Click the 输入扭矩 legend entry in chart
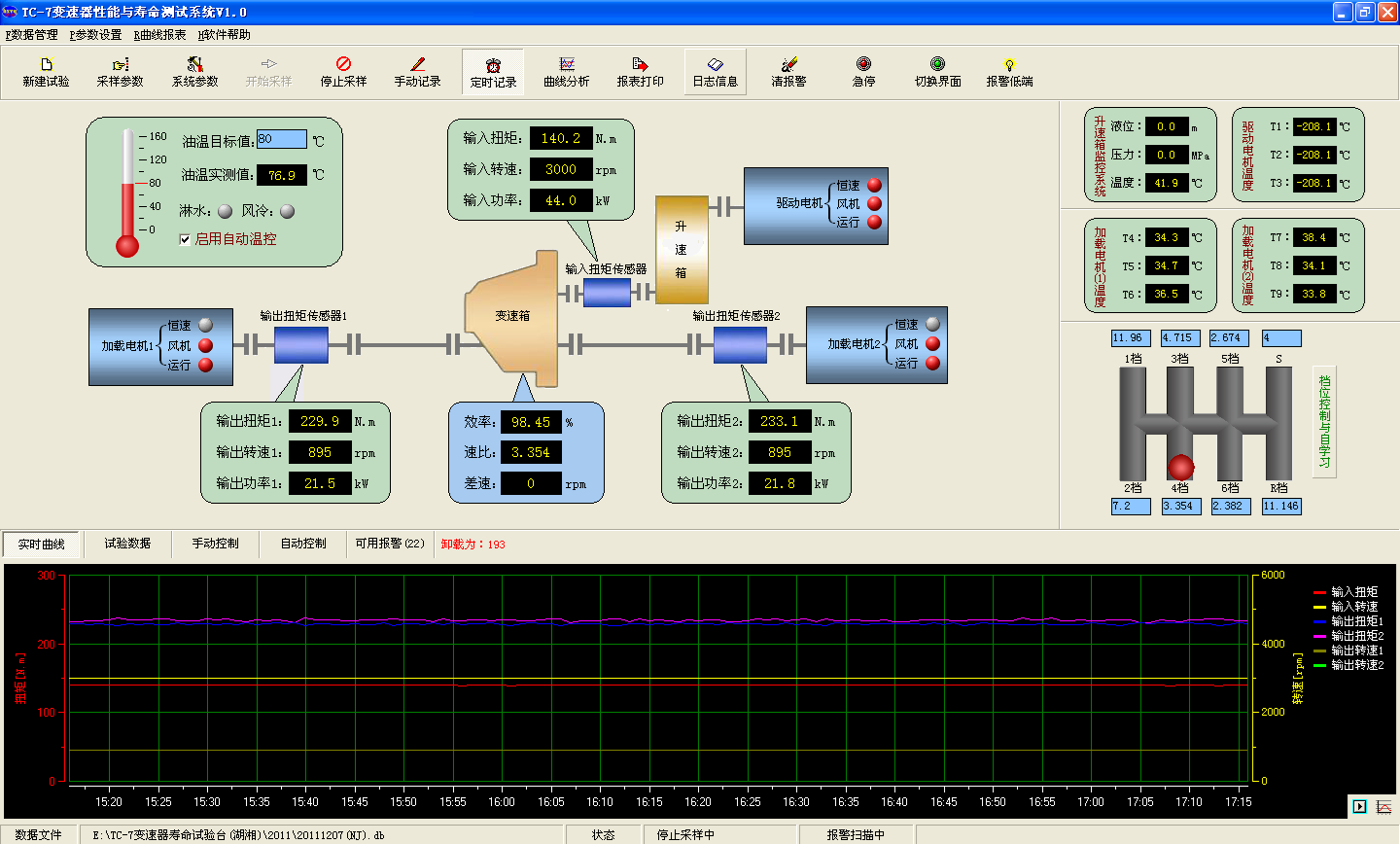 [x=1346, y=591]
